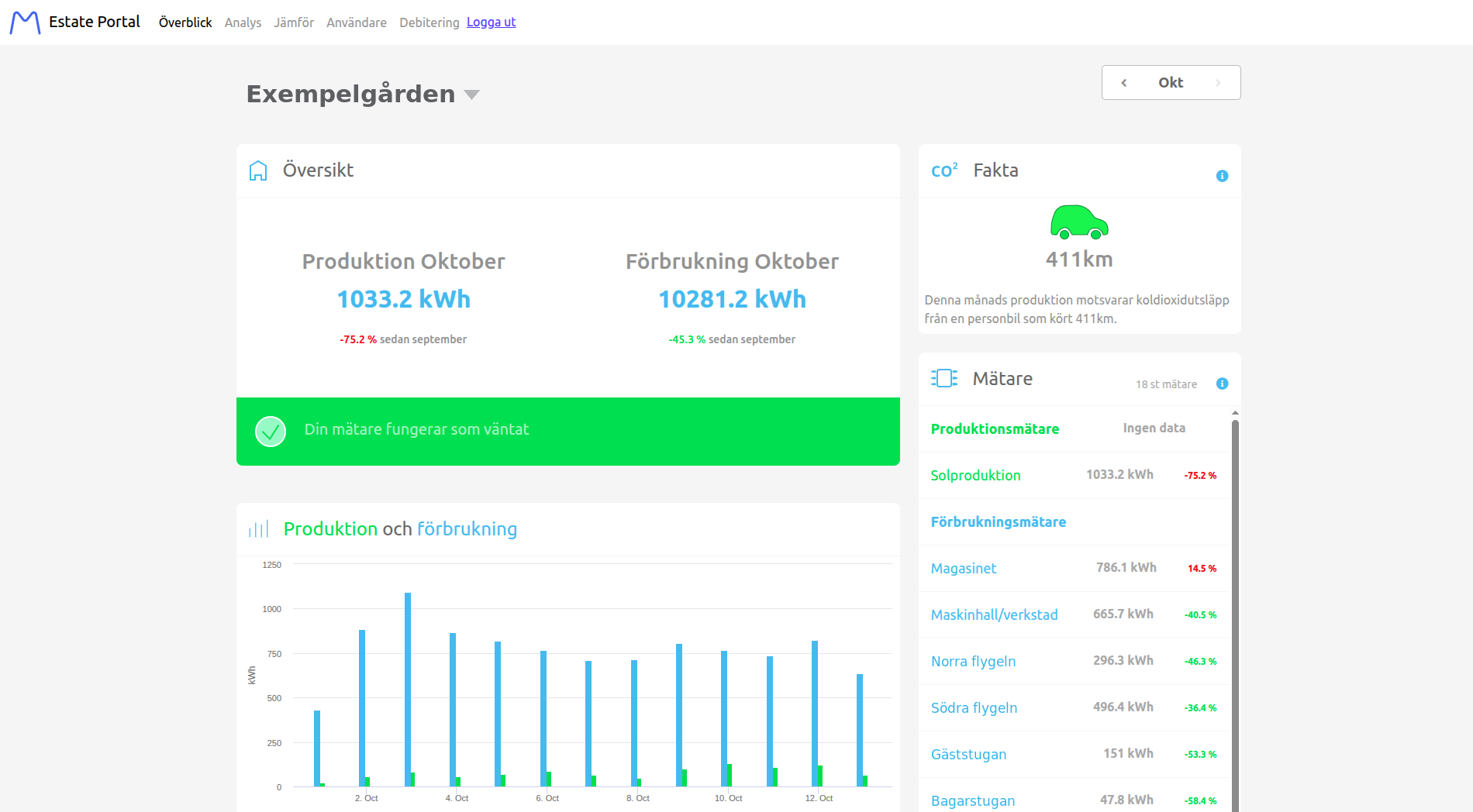
Task: Click the 786.1 kWh value for Magasinet
Action: click(x=1126, y=567)
